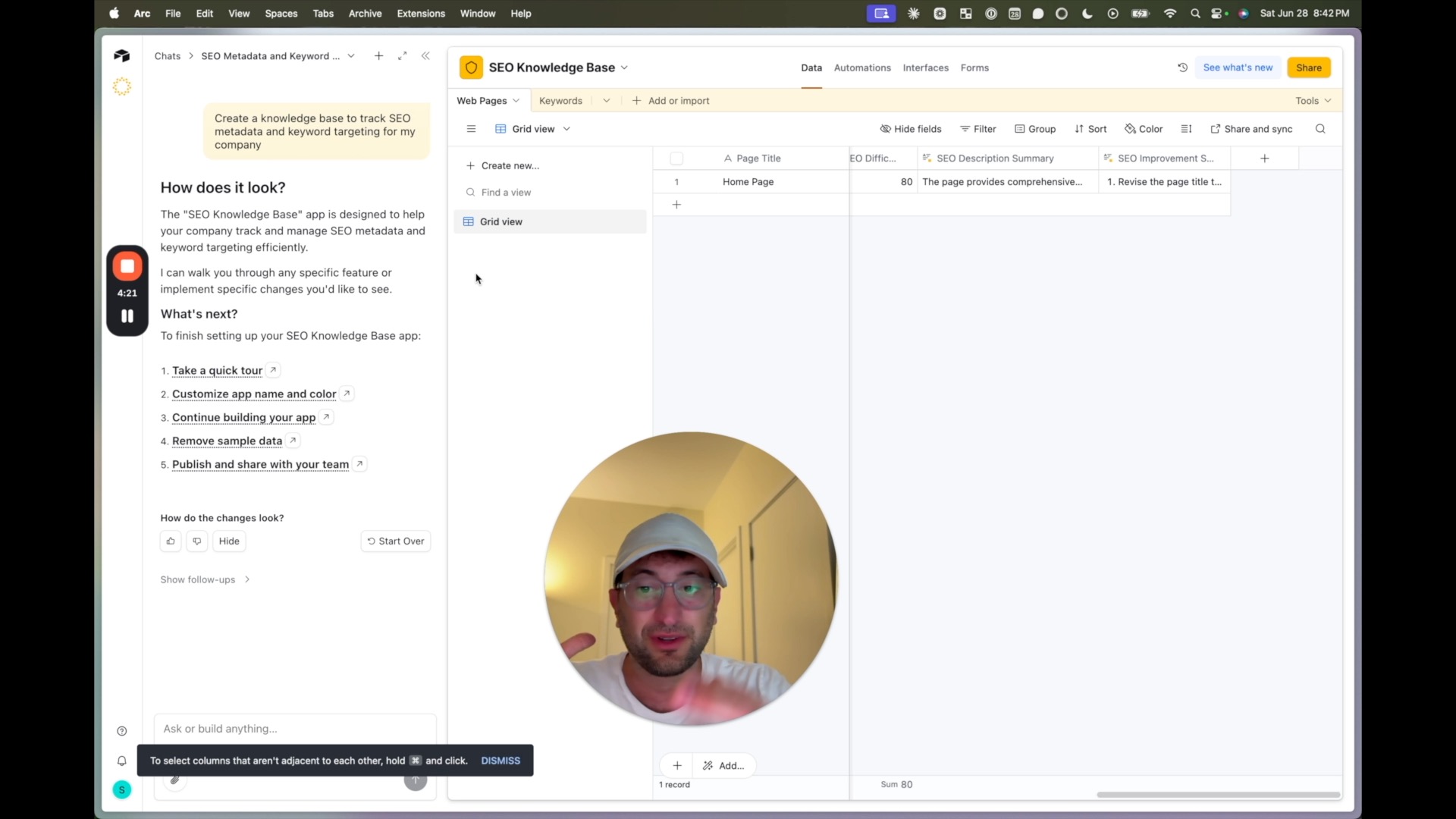Open the help question mark icon

(121, 731)
